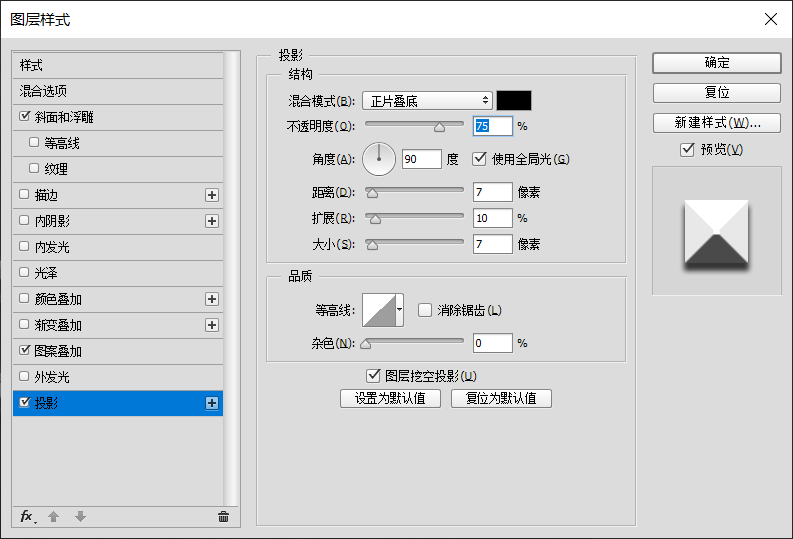Select the 样式 list item

click(118, 65)
